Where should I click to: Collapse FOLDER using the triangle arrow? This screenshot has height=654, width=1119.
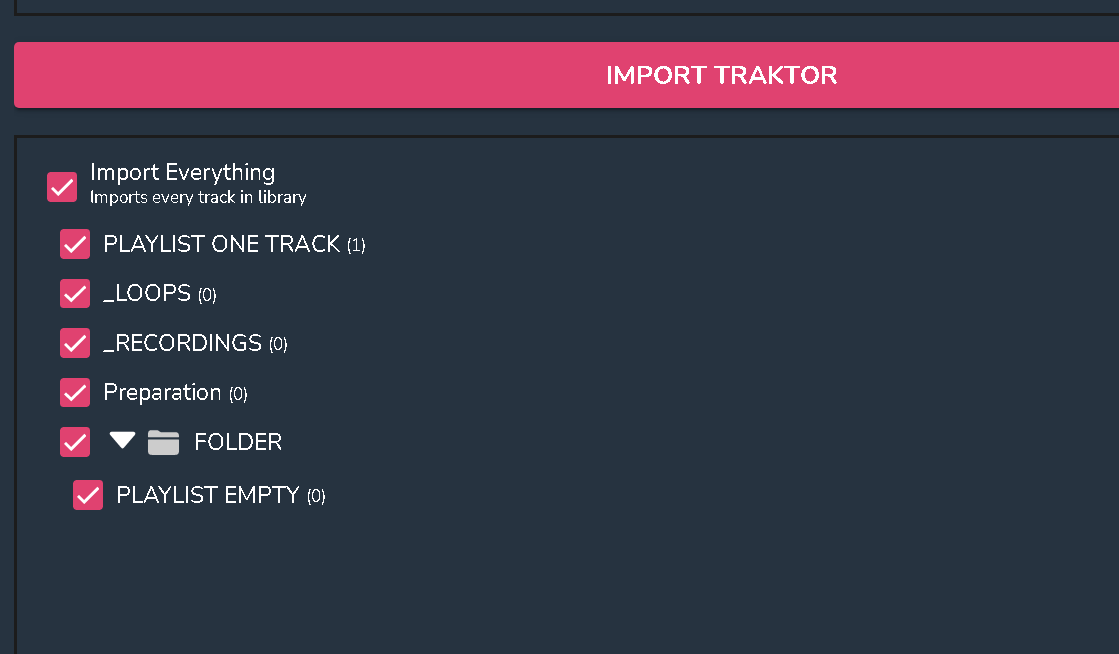[x=122, y=441]
